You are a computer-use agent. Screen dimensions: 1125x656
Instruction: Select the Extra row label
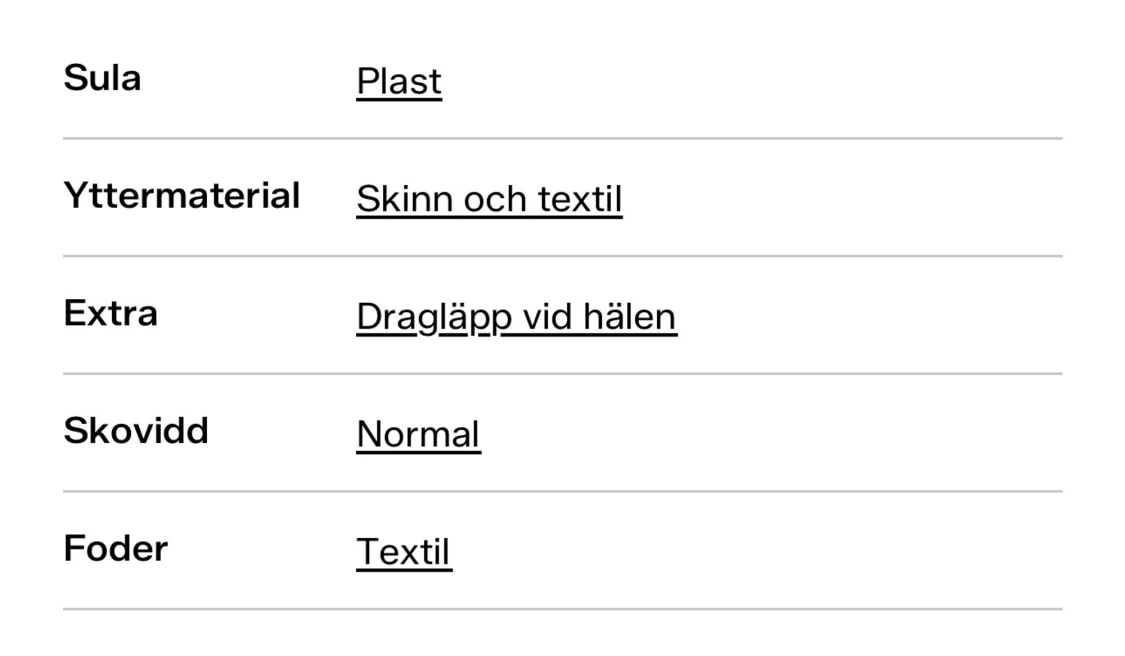110,314
